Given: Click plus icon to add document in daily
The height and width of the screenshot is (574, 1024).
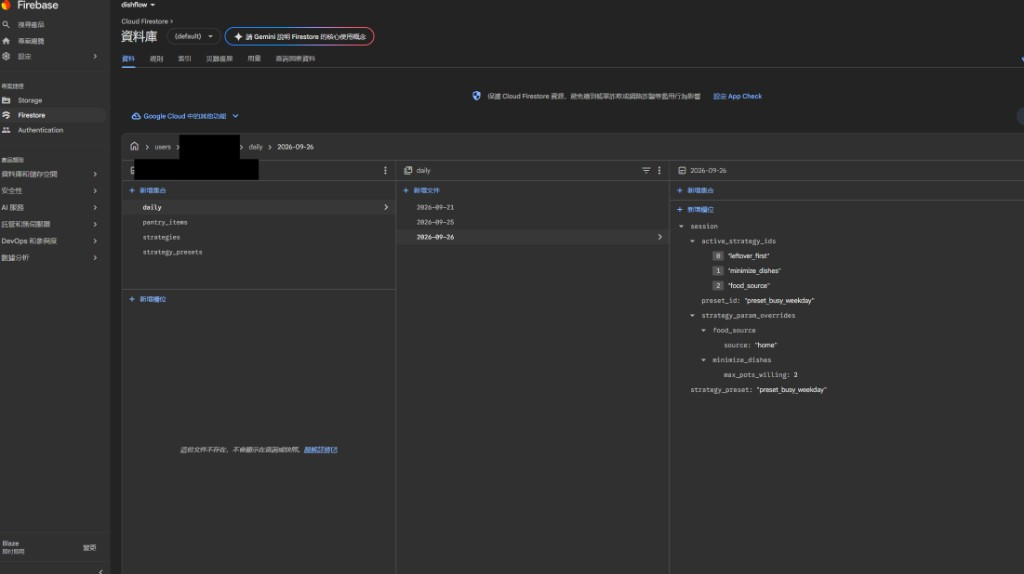Looking at the screenshot, I should [x=406, y=190].
